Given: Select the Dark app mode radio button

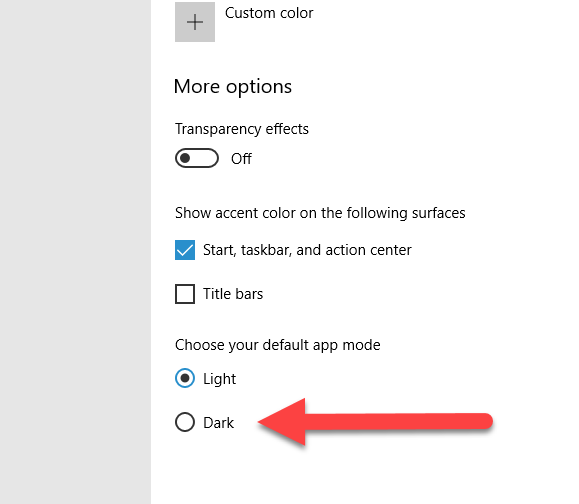Looking at the screenshot, I should [x=185, y=422].
